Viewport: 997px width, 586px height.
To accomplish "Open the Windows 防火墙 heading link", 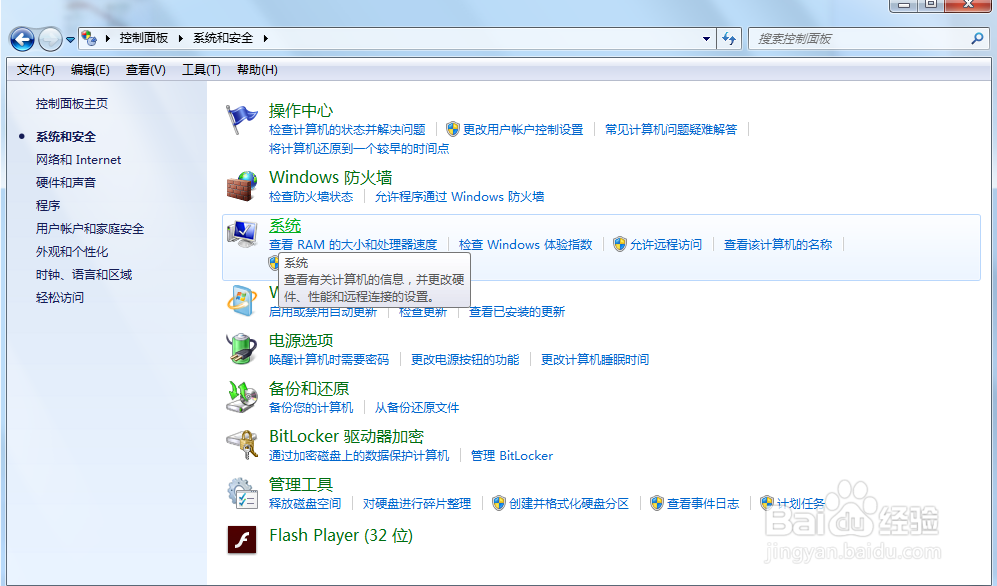I will coord(331,177).
